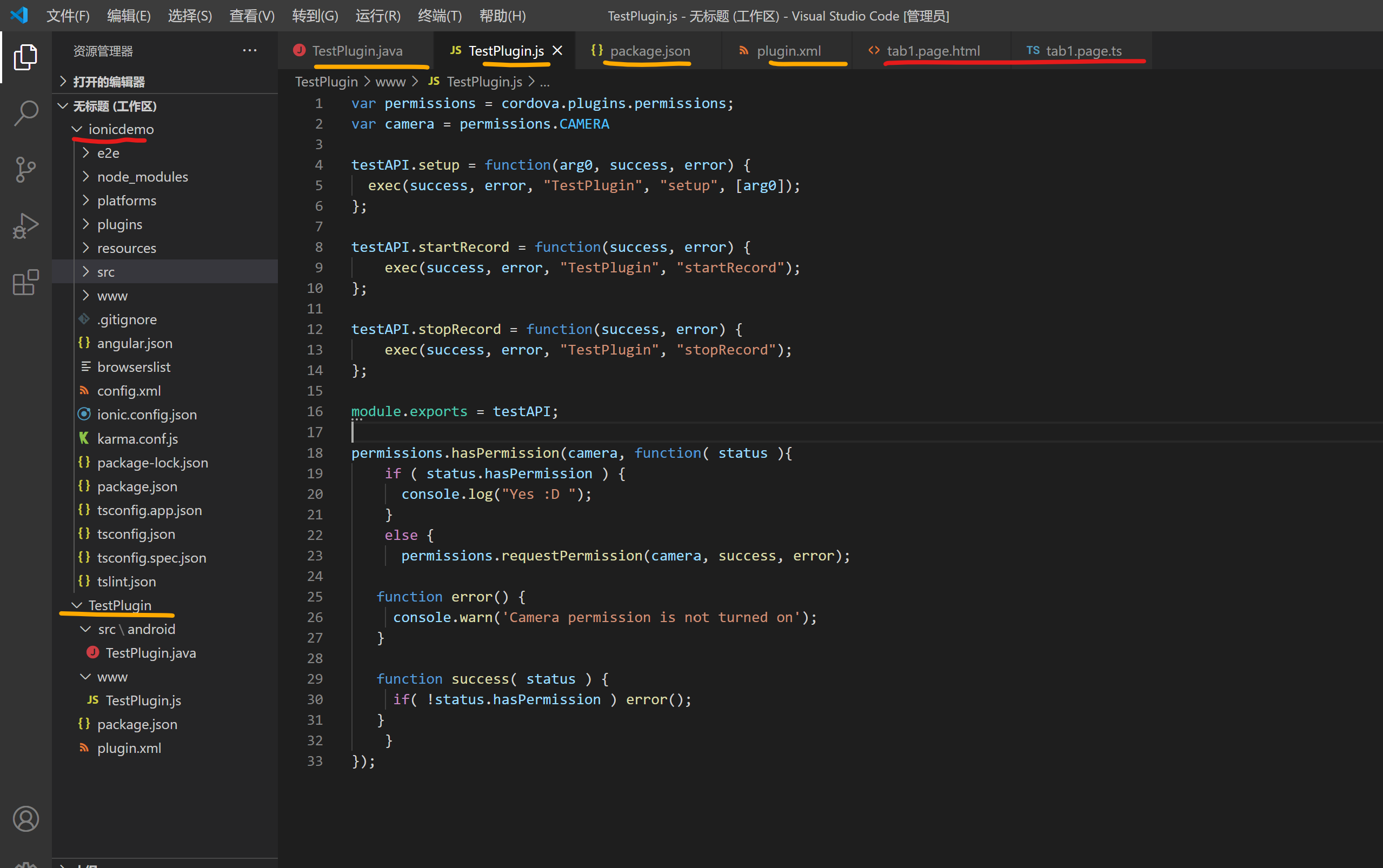Open explorer More Actions ellipsis menu
The height and width of the screenshot is (868, 1383).
tap(250, 50)
